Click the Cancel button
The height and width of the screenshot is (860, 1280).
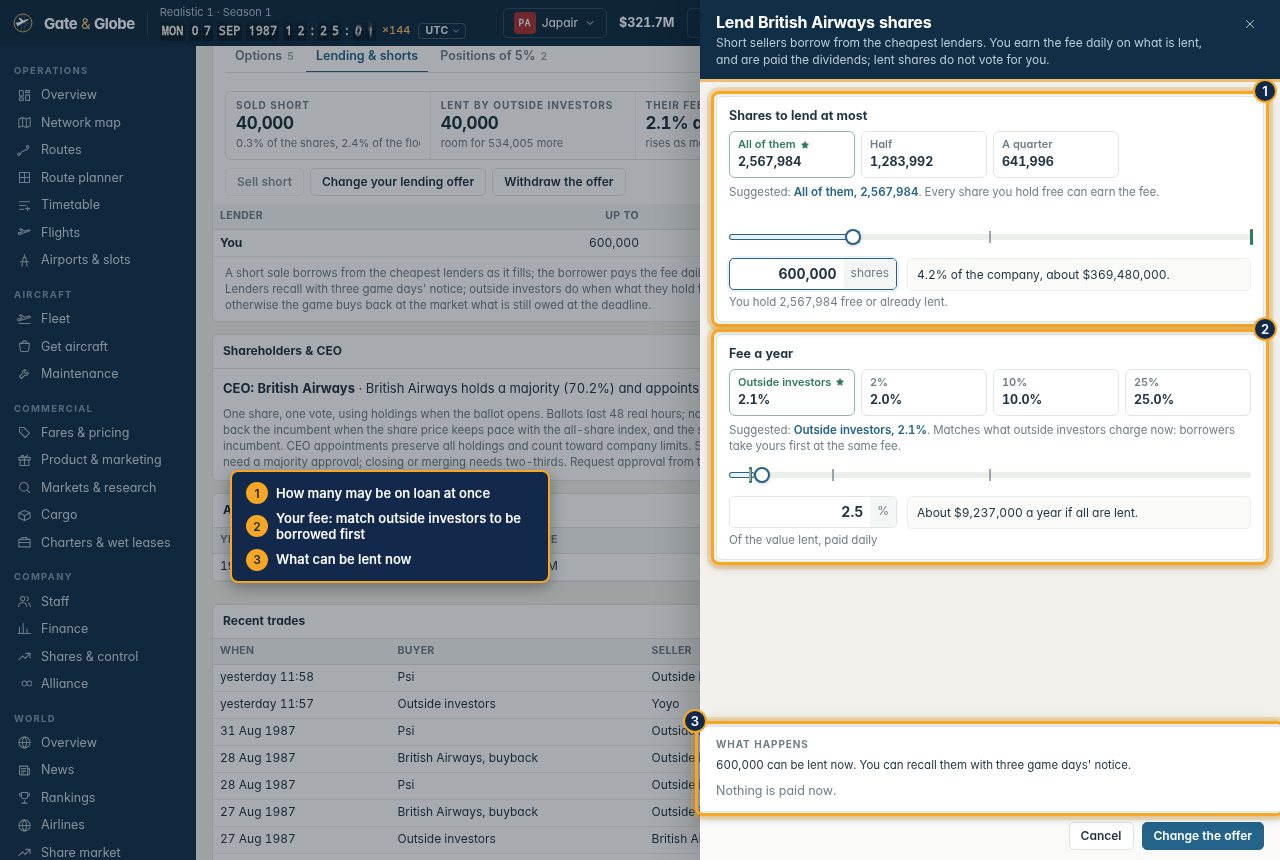coord(1101,836)
